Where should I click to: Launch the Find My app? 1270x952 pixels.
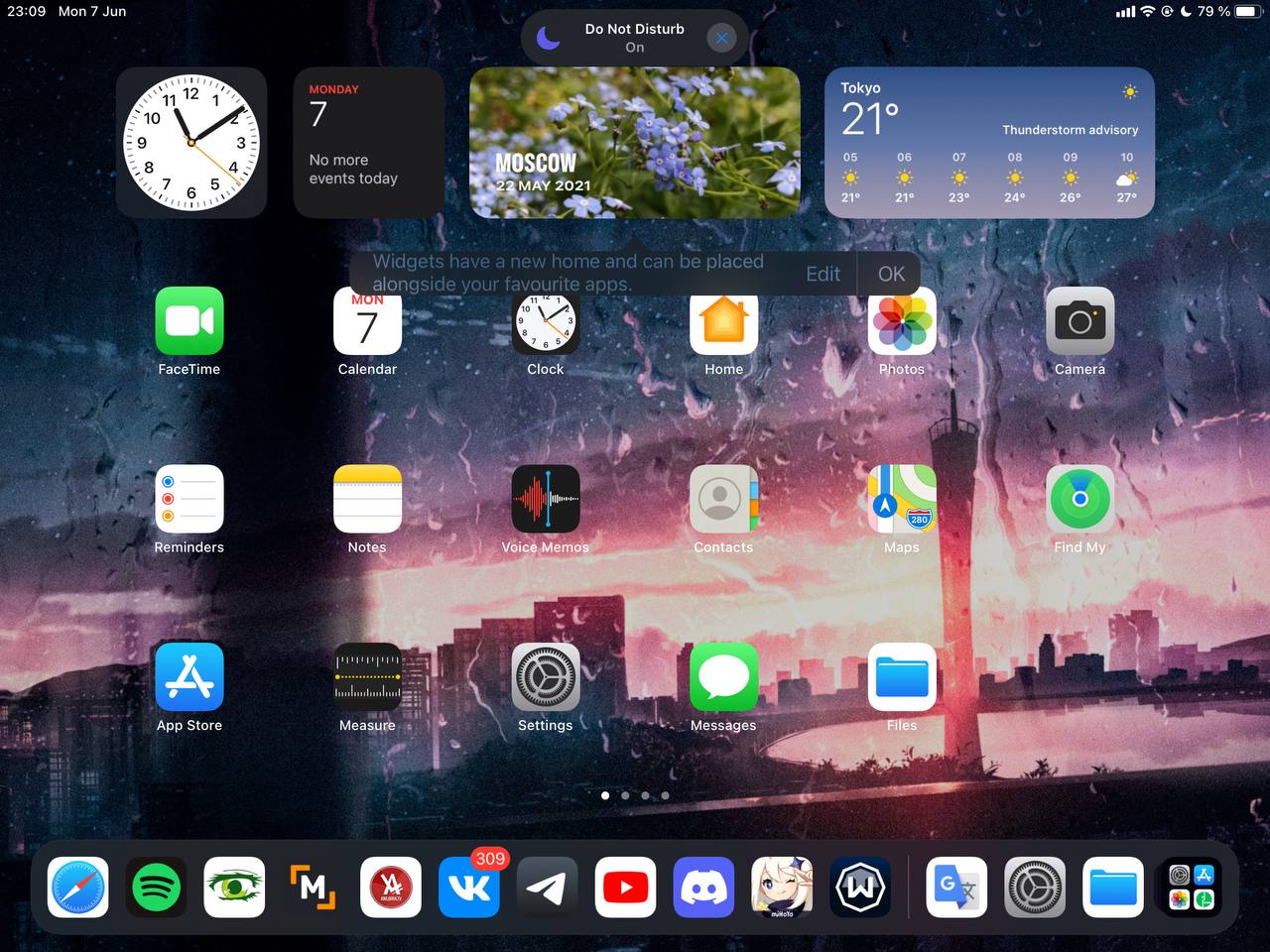click(x=1079, y=499)
